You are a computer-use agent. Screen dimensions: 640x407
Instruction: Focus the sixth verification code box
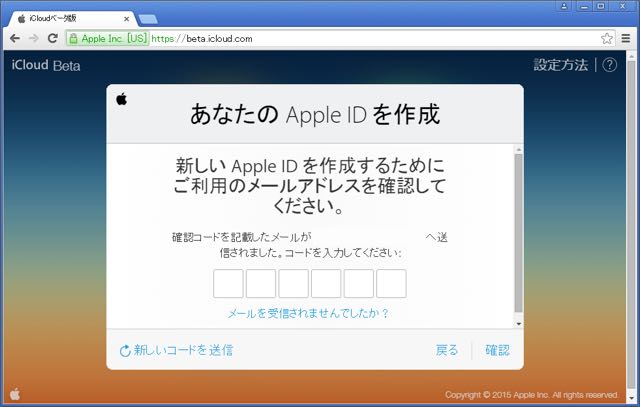coord(391,283)
